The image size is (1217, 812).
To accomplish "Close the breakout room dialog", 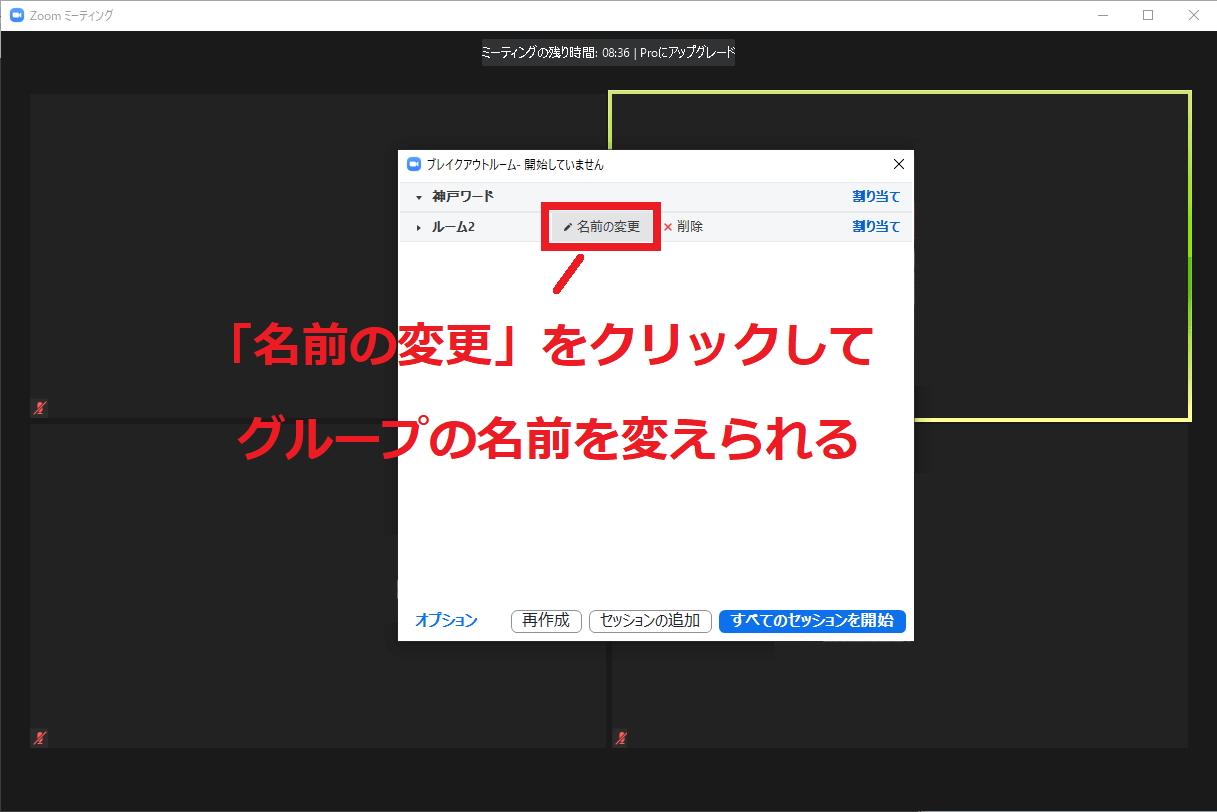I will [898, 164].
